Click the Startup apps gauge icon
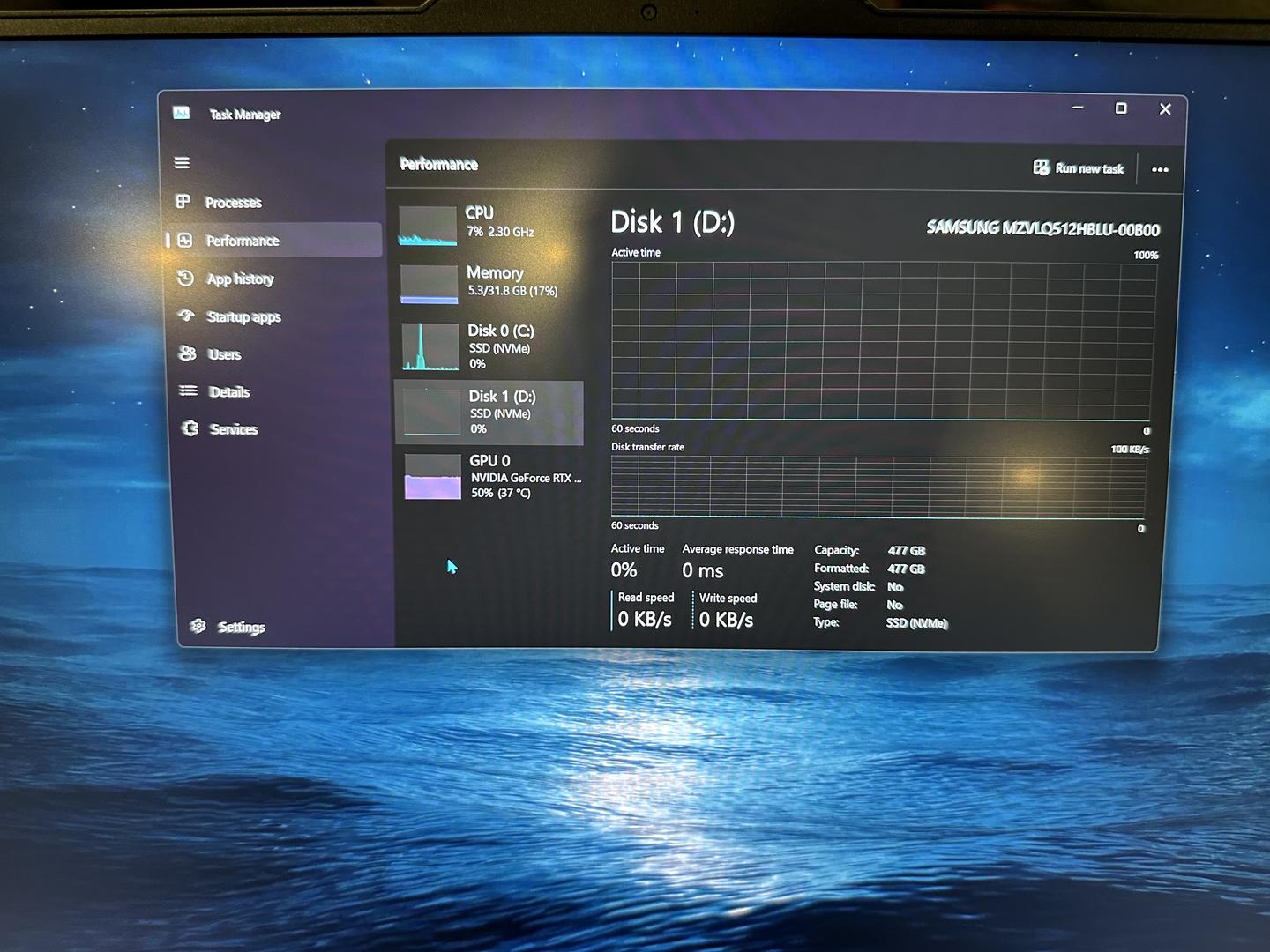 tap(186, 316)
